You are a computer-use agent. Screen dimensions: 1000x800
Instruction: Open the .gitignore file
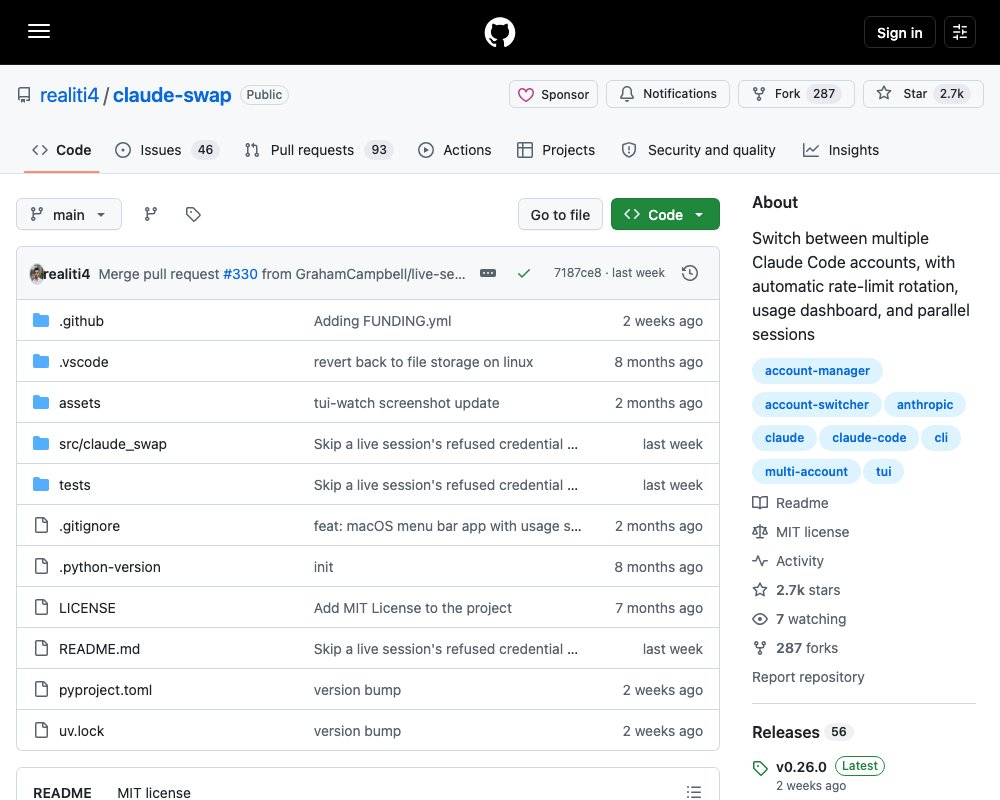click(x=89, y=526)
